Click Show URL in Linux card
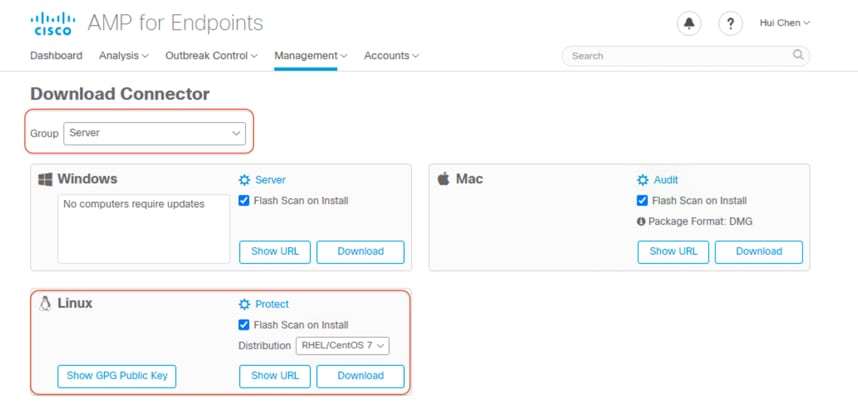 click(x=275, y=376)
